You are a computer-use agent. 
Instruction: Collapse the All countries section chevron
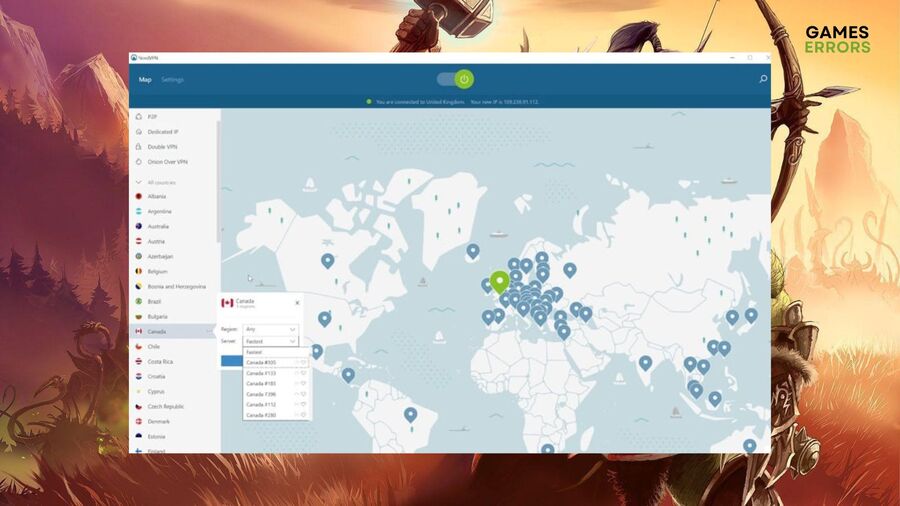[x=138, y=182]
